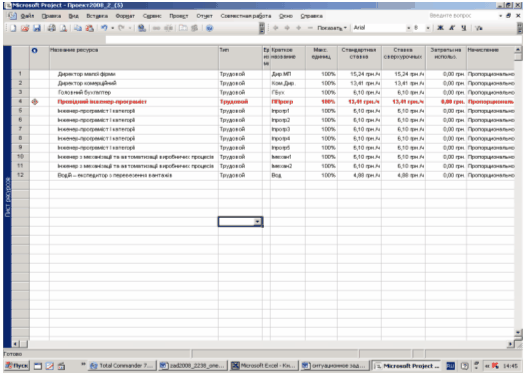The height and width of the screenshot is (374, 524).
Task: Open print preview magnifier icon
Action: [63, 28]
